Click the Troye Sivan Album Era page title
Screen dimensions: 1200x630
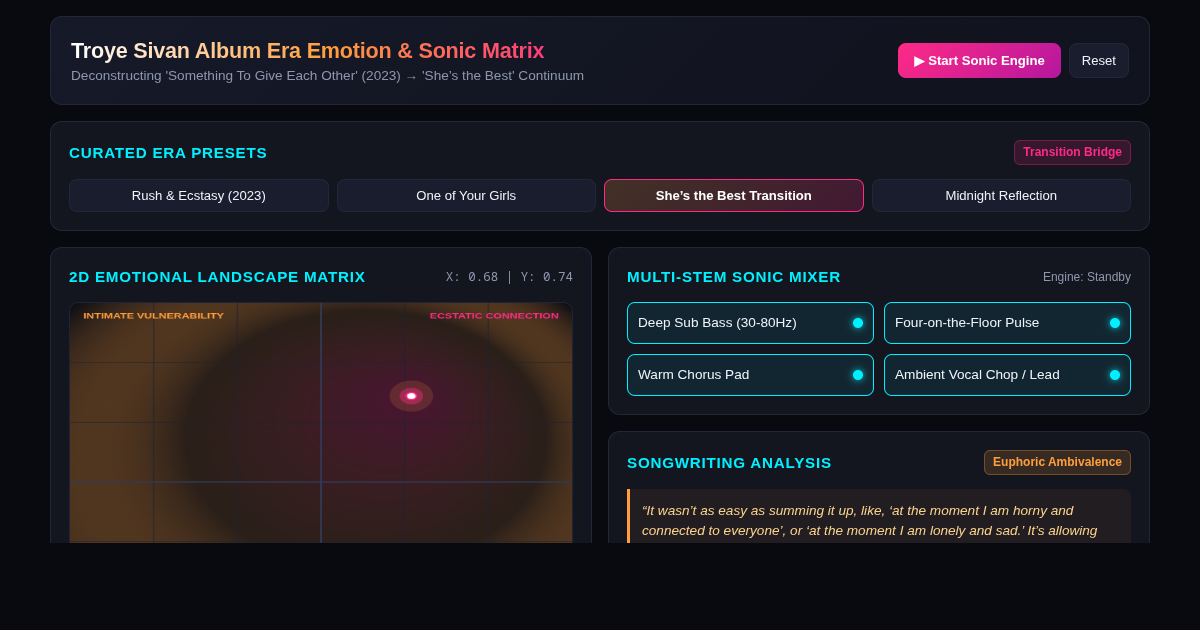(x=308, y=50)
